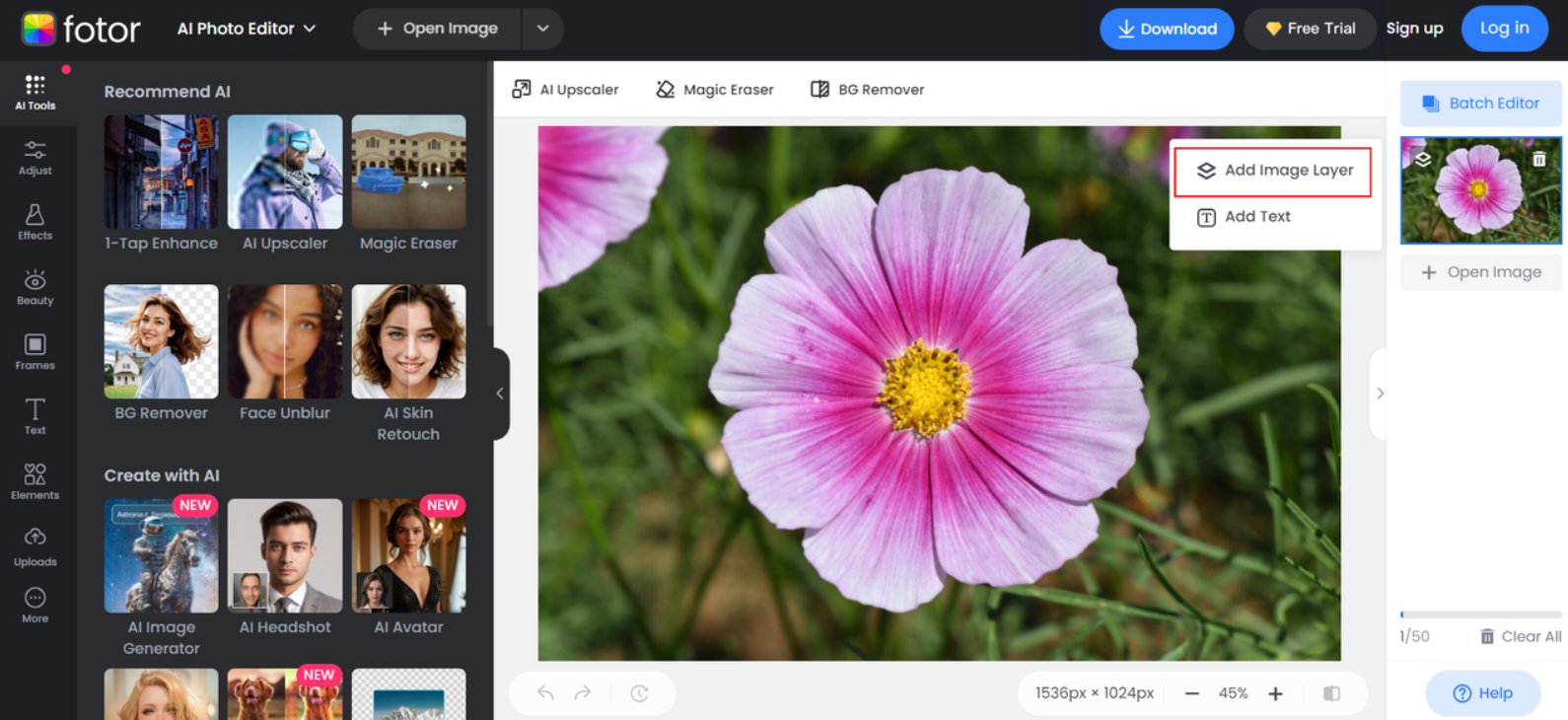Open the Adjust sidebar tool
Screen dimensions: 1568x720
(36, 158)
